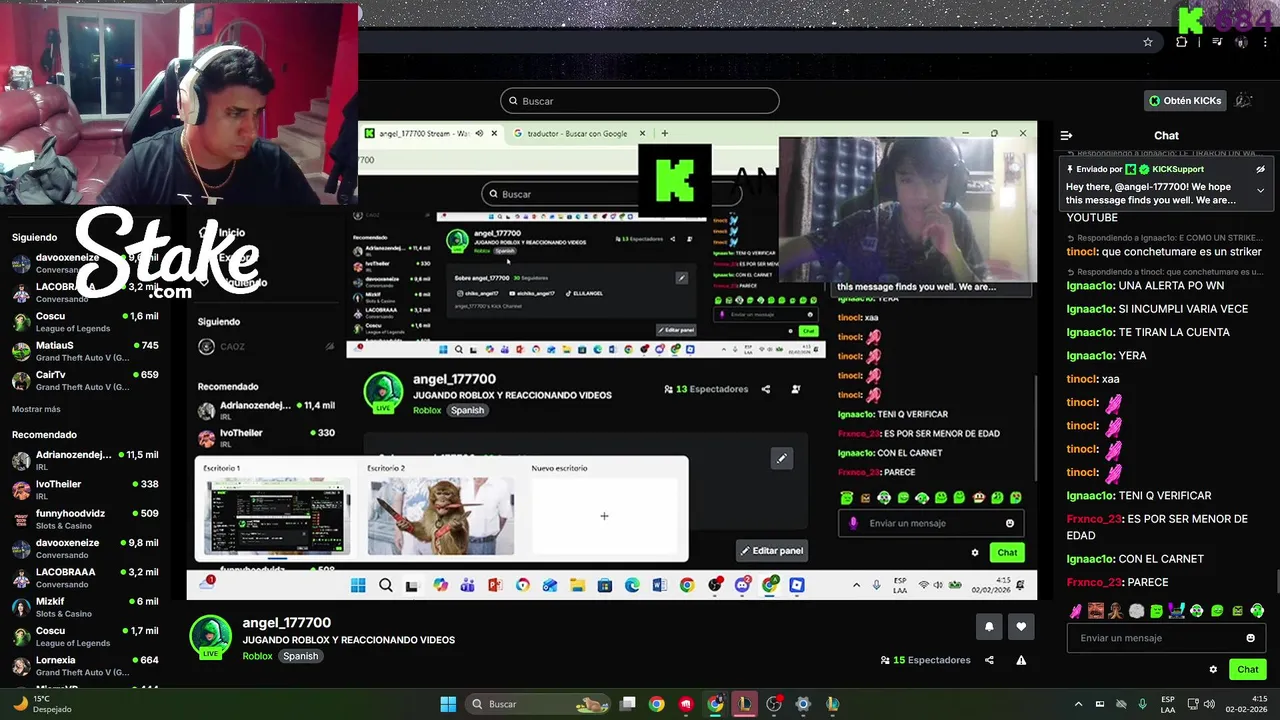Viewport: 1280px width, 720px height.
Task: Open Task View on bottom taskbar
Action: 628,704
